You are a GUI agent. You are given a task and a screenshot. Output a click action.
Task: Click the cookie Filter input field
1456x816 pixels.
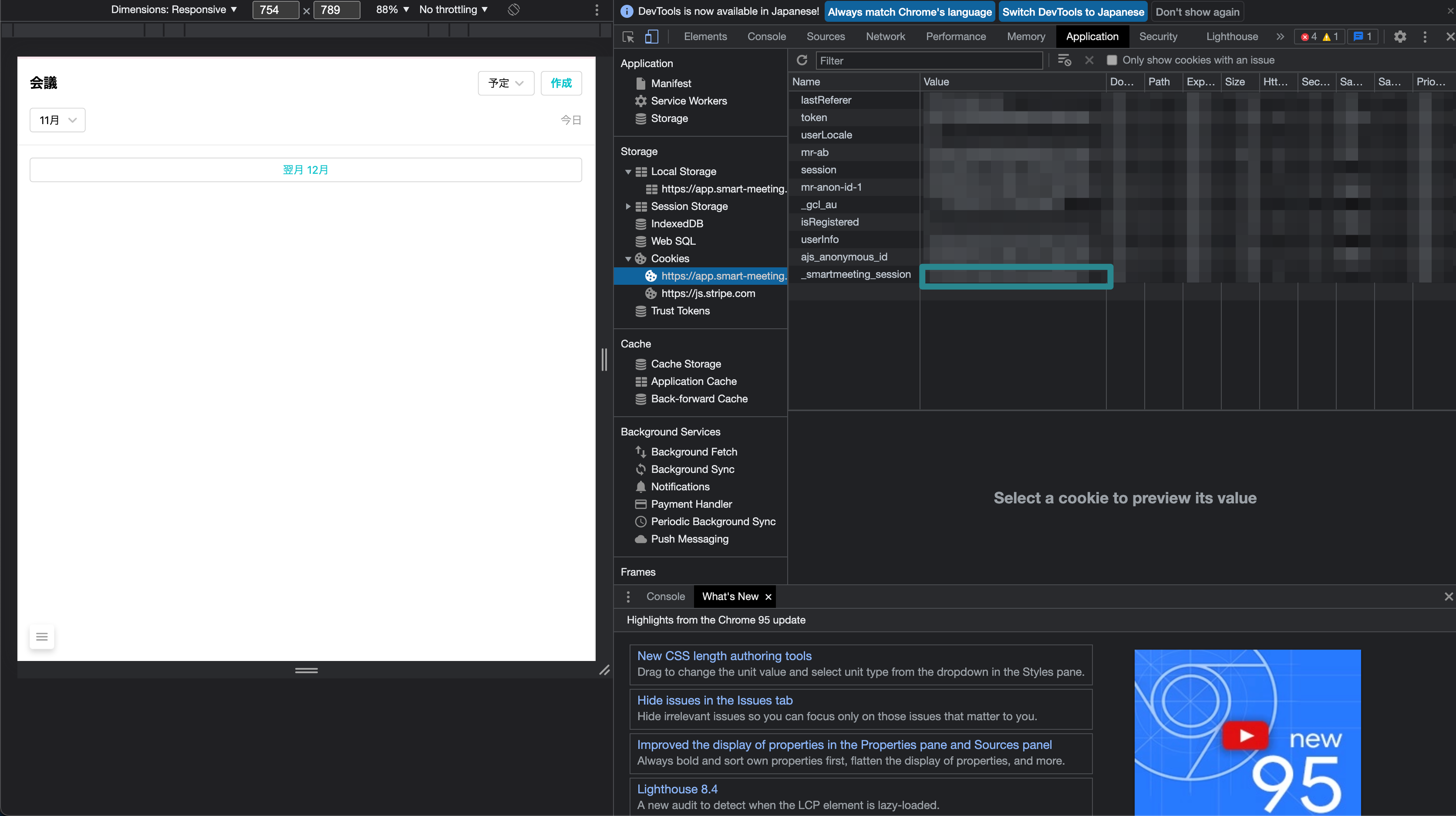[929, 61]
